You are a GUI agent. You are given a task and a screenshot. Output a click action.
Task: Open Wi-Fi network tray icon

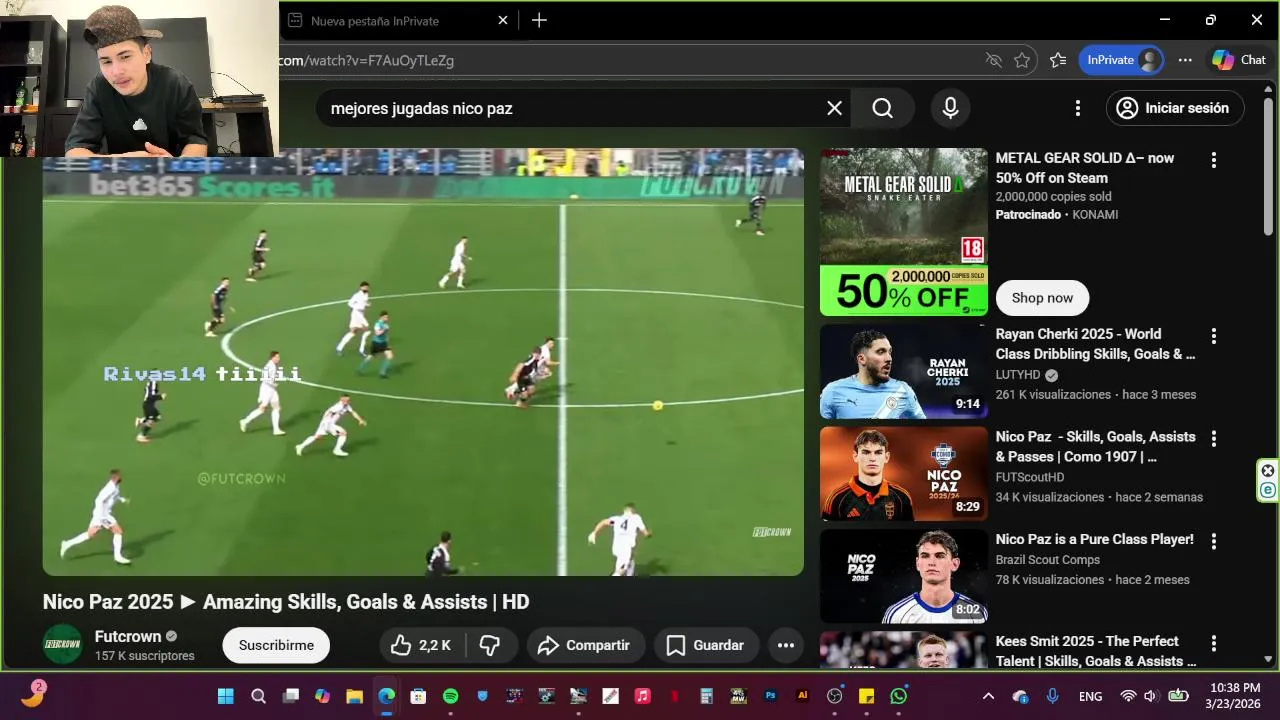[x=1127, y=696]
